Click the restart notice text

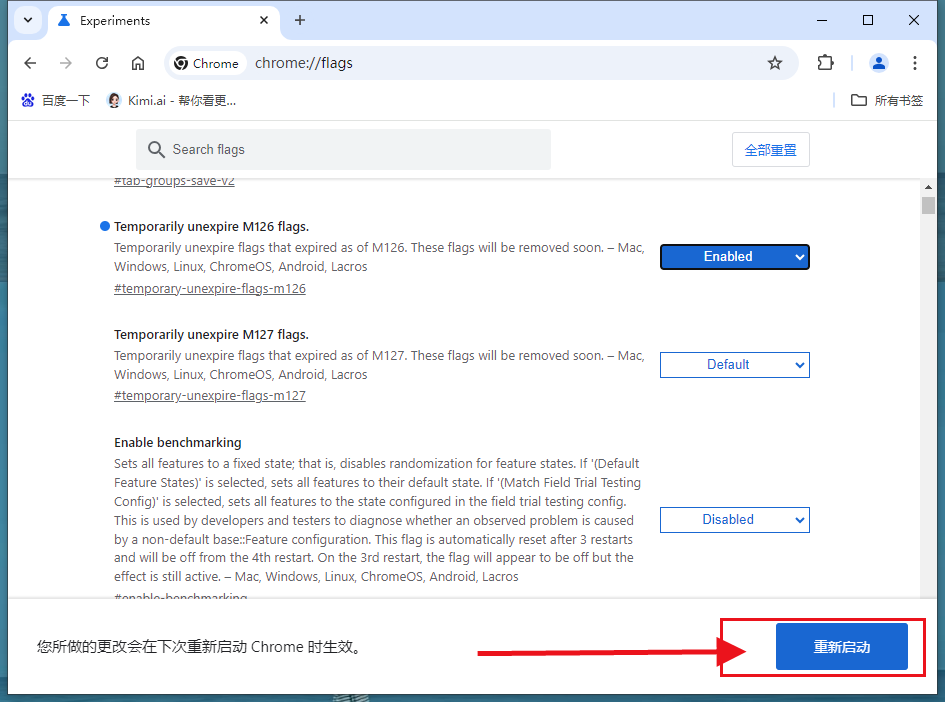201,647
